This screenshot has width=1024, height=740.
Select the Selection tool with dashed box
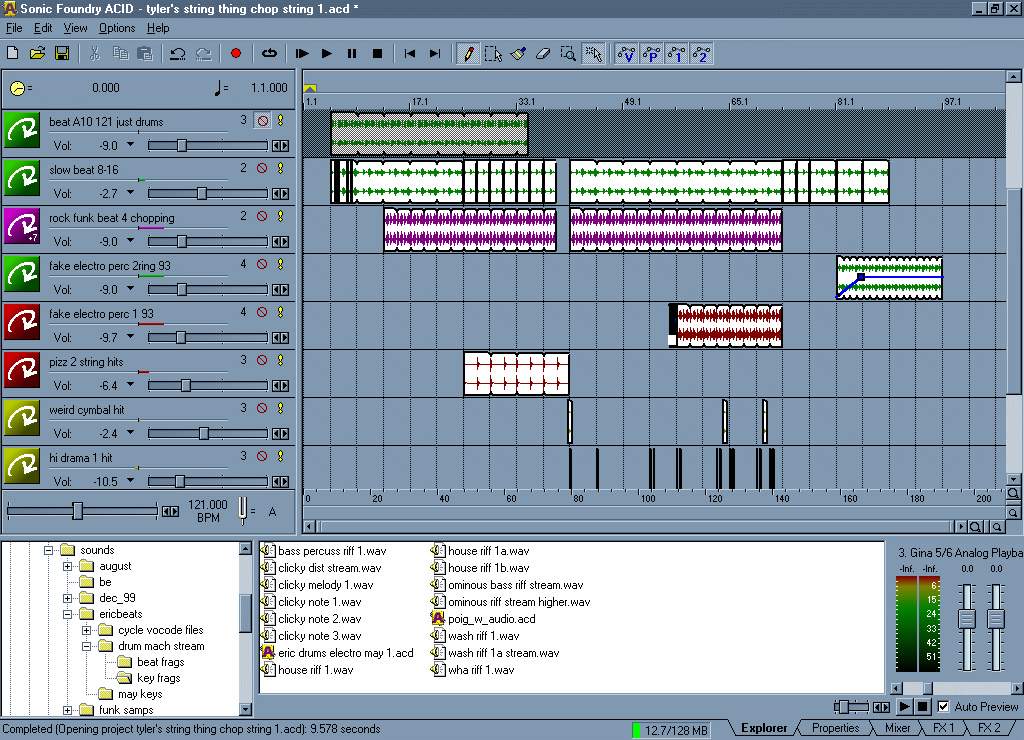[493, 54]
